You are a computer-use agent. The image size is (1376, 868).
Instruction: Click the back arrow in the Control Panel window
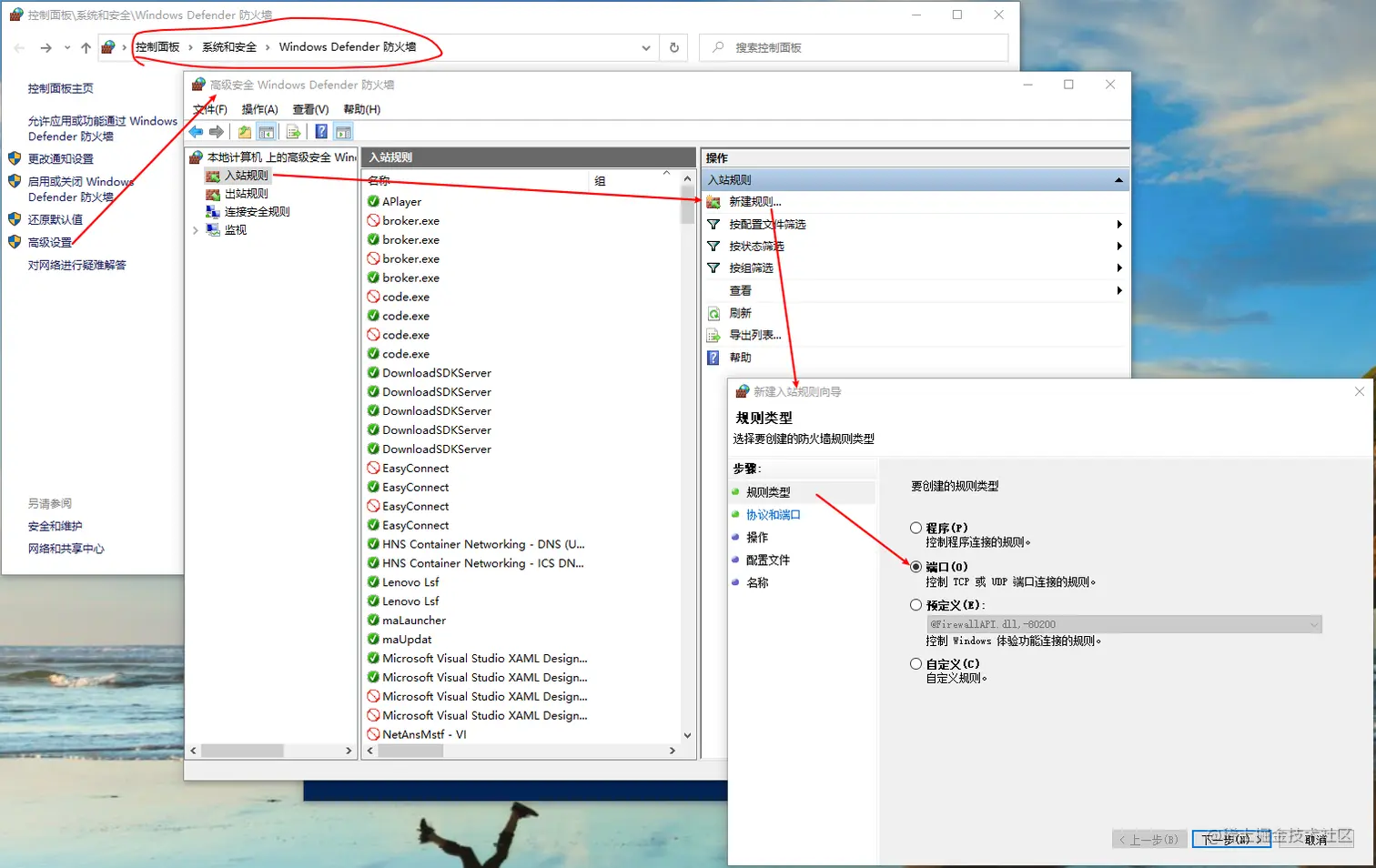[x=20, y=47]
